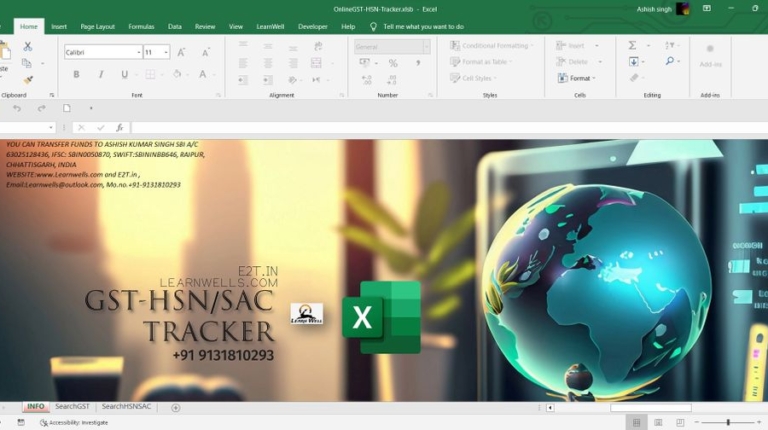Add a new sheet with plus icon

pos(176,408)
